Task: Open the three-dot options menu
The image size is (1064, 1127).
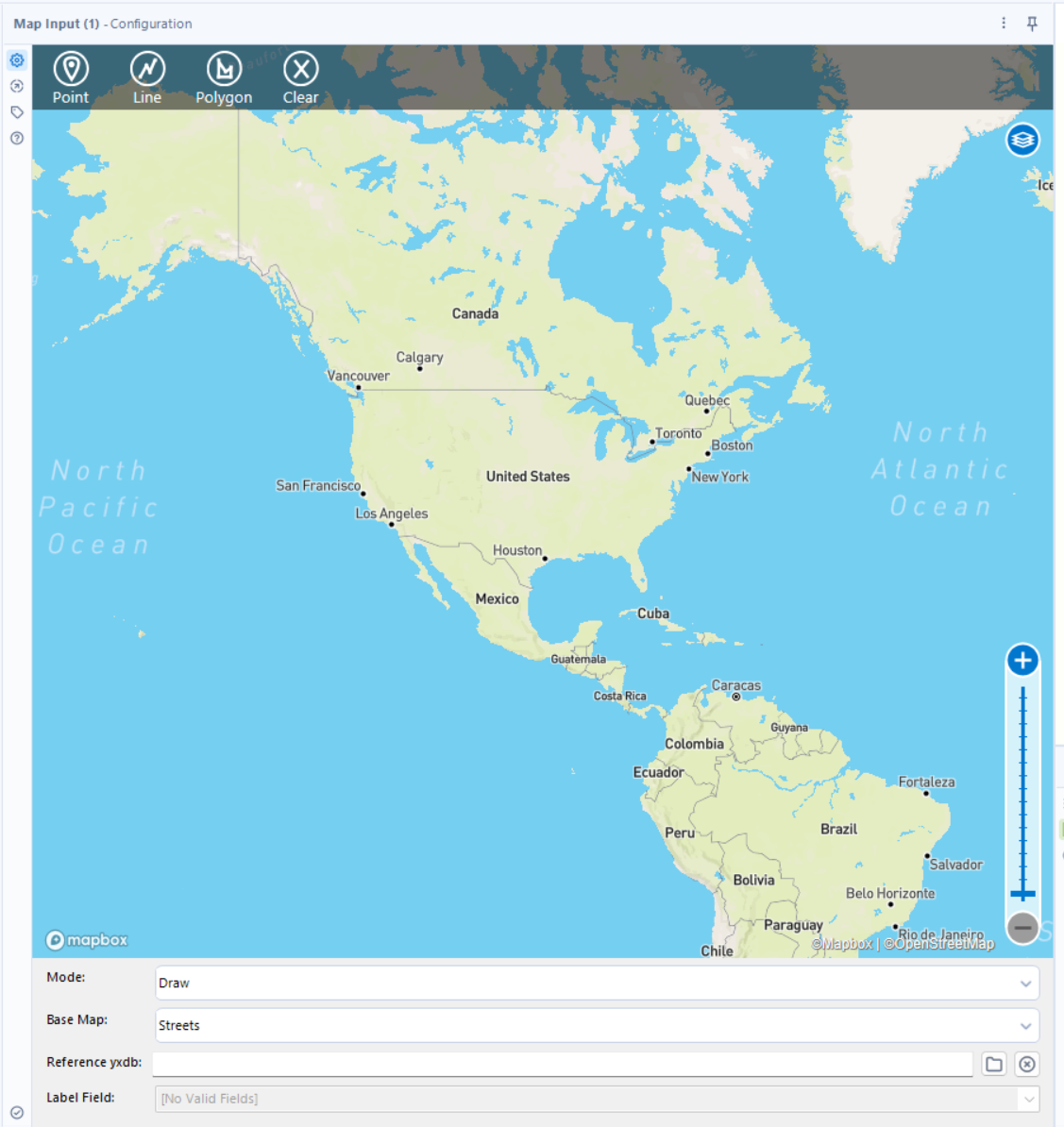Action: pyautogui.click(x=1004, y=23)
